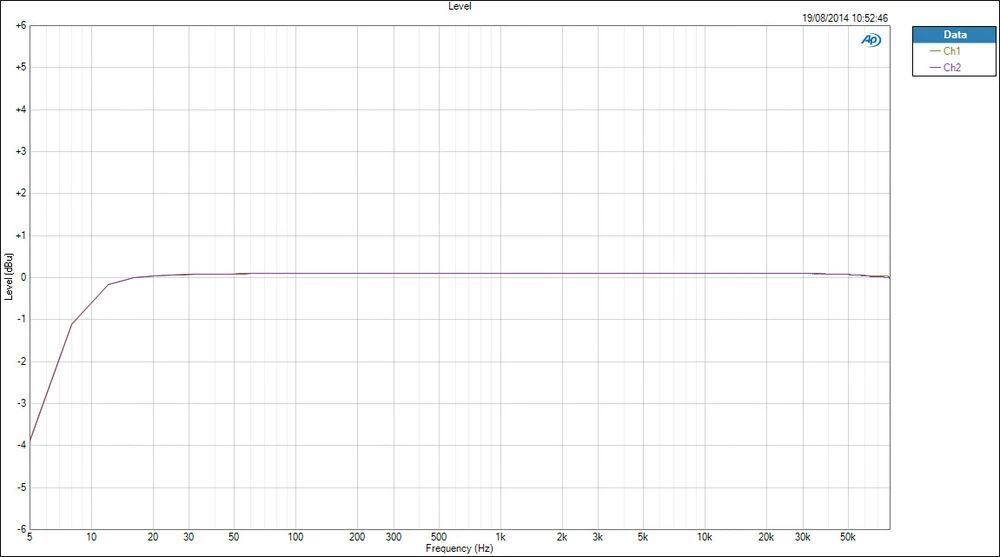Click the 3k frequency tick label
Image resolution: width=1000 pixels, height=557 pixels.
tap(598, 537)
